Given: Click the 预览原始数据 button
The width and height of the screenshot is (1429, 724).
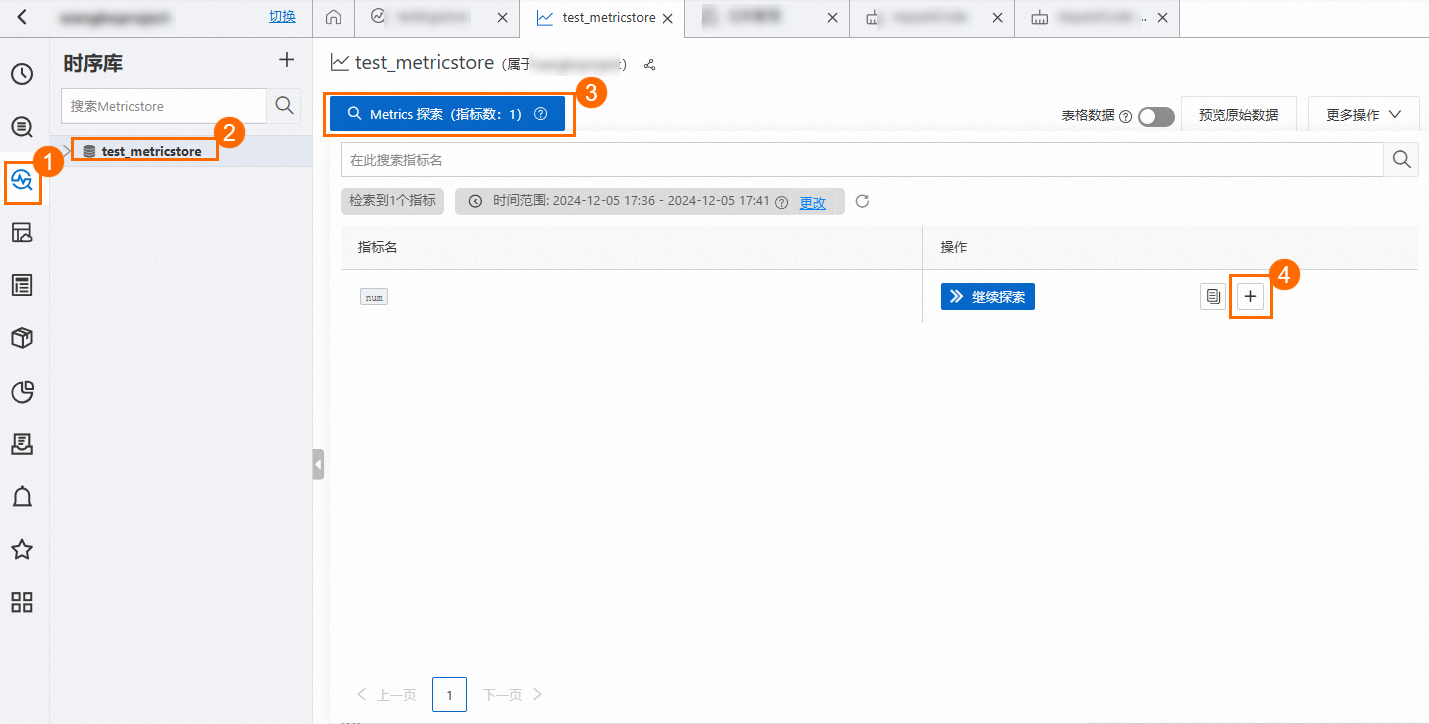Looking at the screenshot, I should point(1238,115).
